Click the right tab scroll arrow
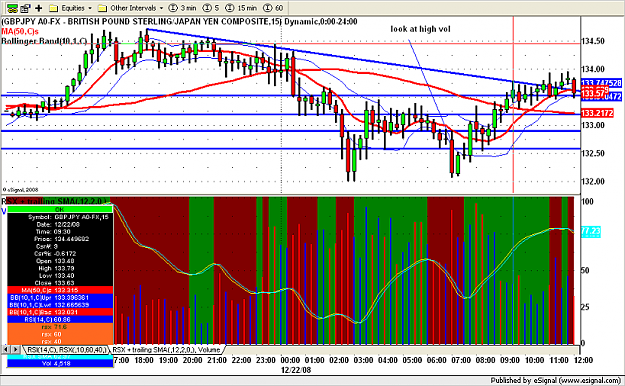Screen dimensions: 625x386 (15, 349)
